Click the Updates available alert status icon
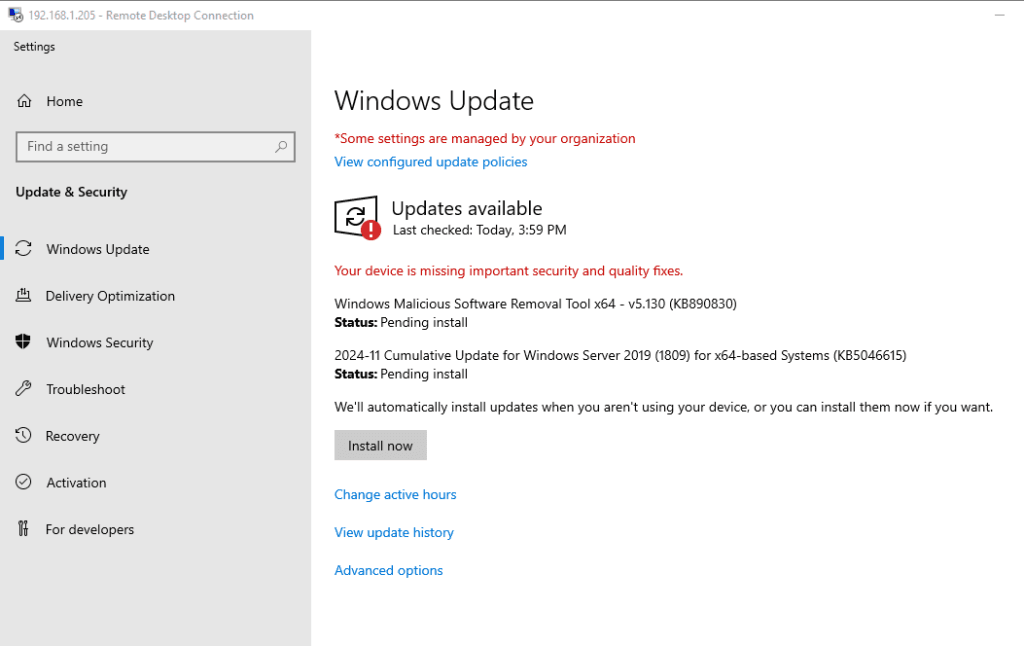This screenshot has height=646, width=1024. (x=357, y=218)
